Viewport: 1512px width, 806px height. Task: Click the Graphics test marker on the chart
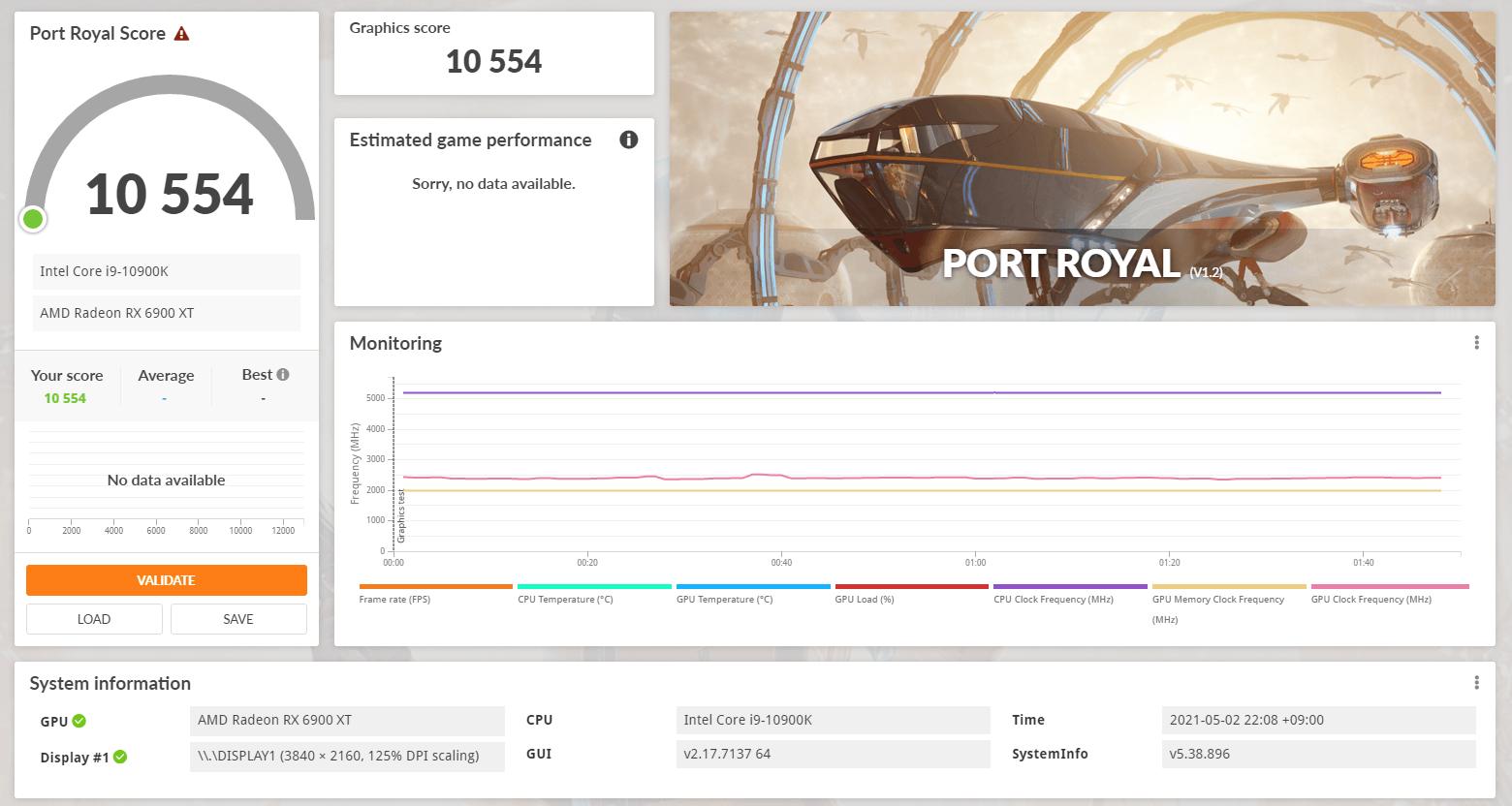point(401,515)
